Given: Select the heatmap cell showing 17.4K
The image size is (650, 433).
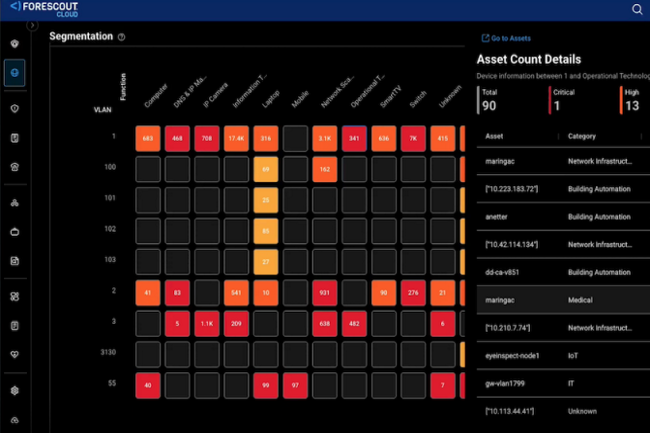Looking at the screenshot, I should (237, 138).
